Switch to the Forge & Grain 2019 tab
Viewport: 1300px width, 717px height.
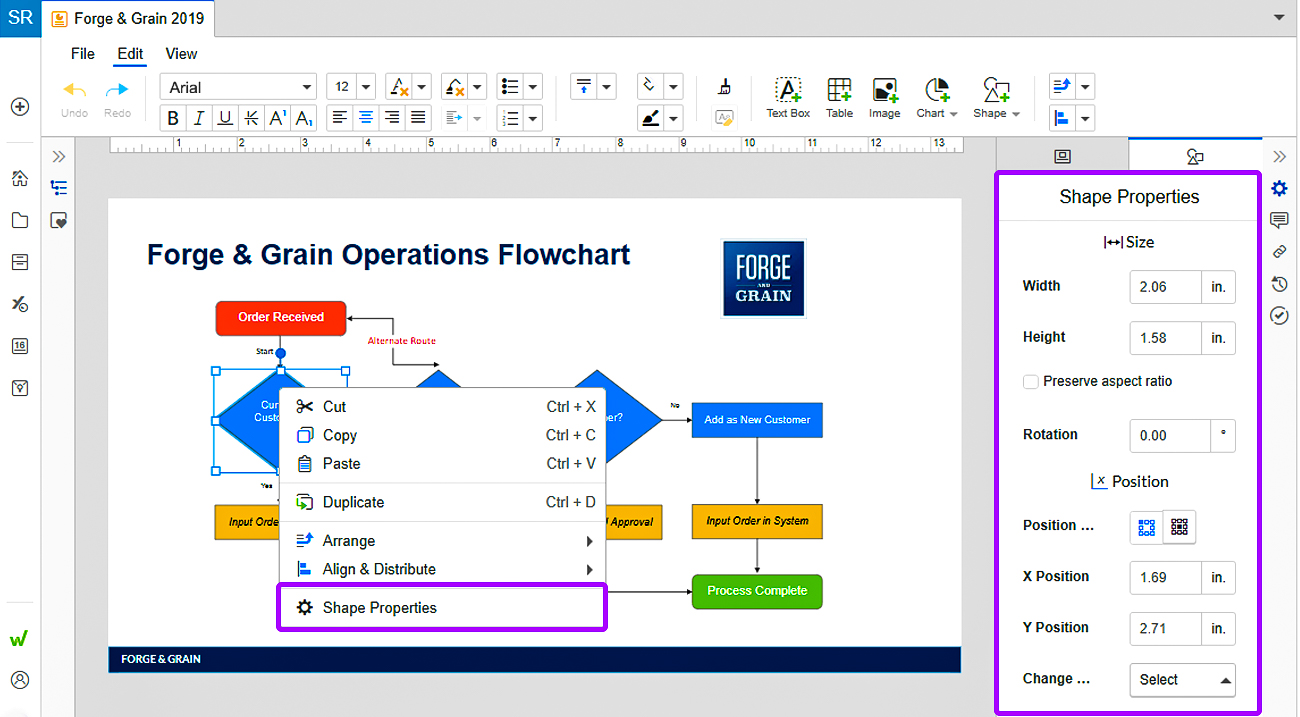coord(127,18)
